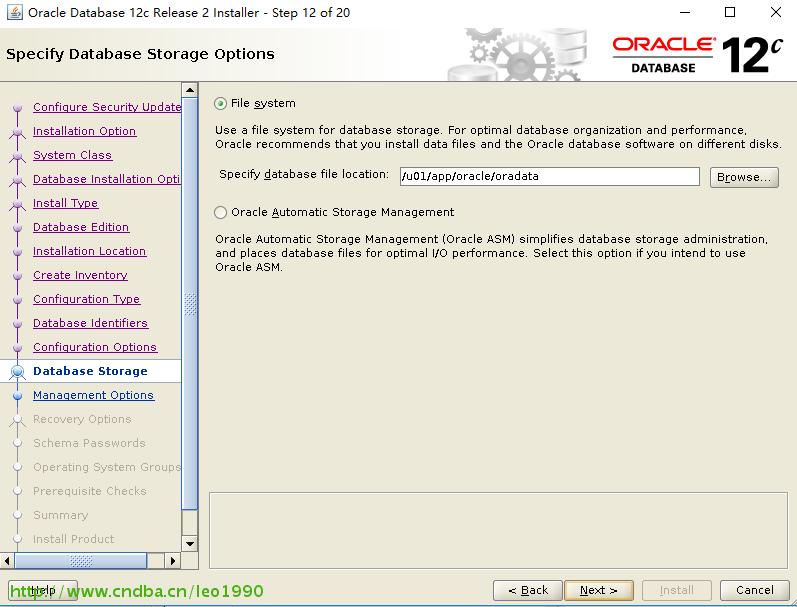Screen dimensions: 797x607
Task: Open the Create Inventory step
Action: [80, 275]
